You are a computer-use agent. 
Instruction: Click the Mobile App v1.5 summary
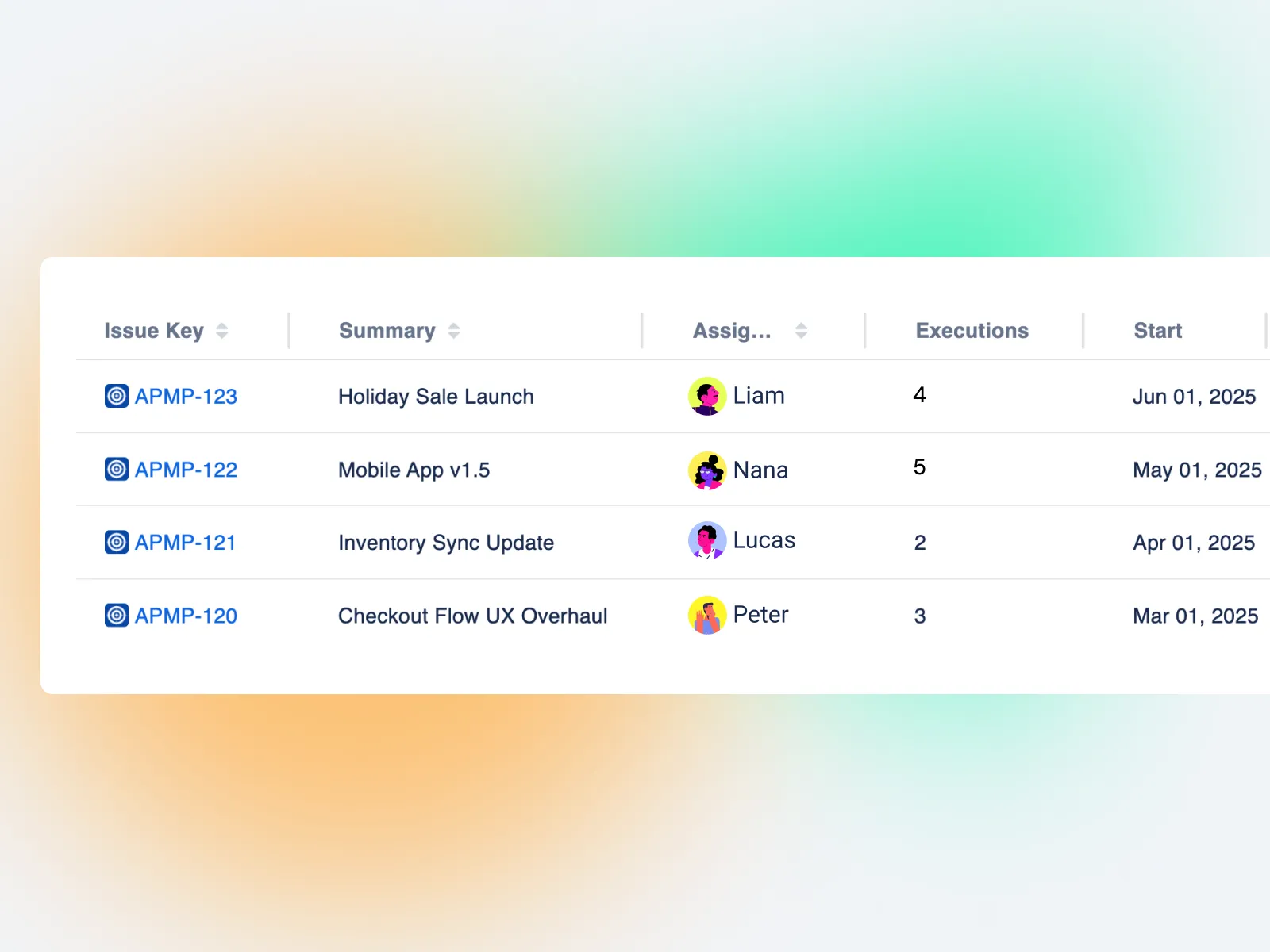(414, 470)
